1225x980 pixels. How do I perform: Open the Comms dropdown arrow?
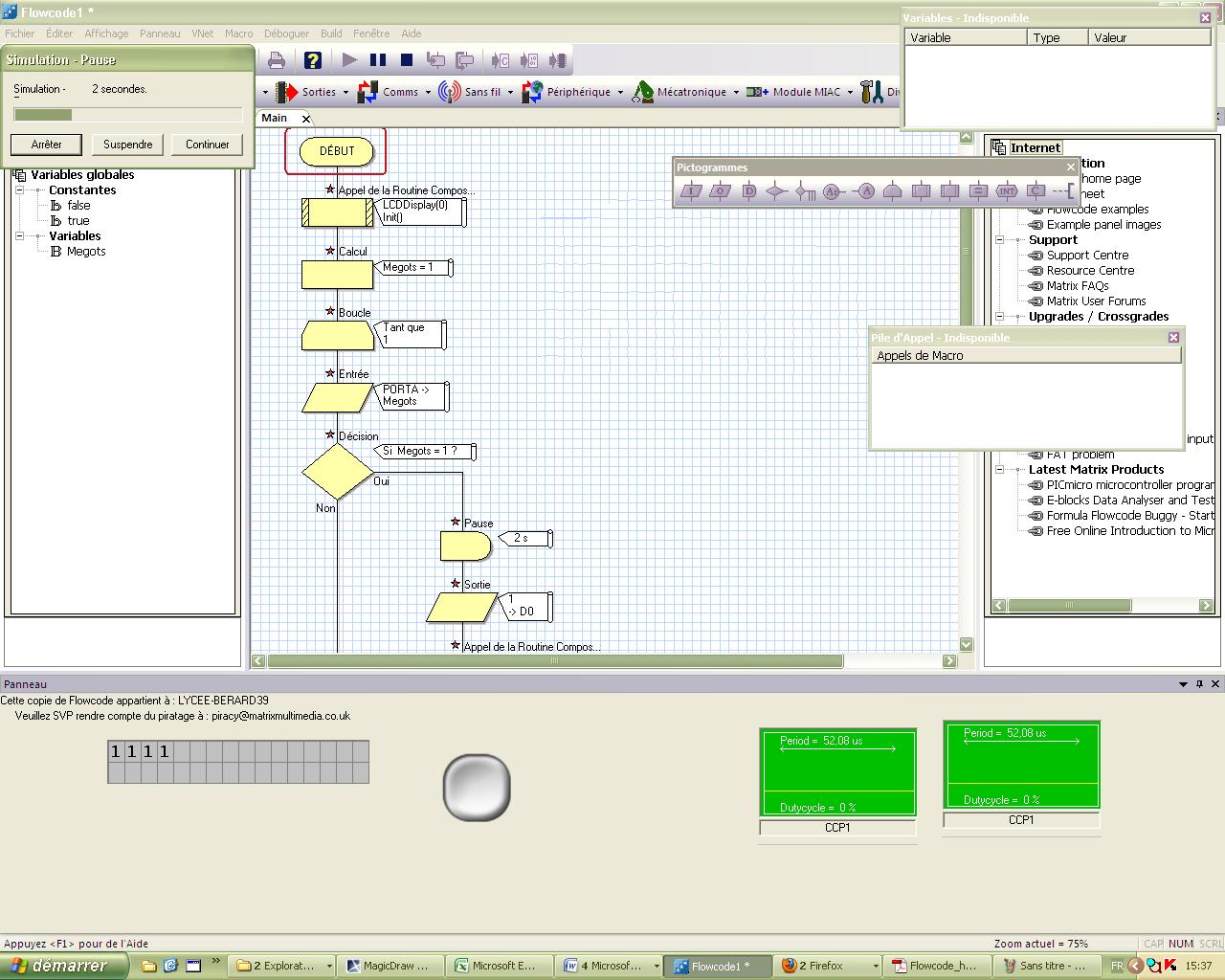click(x=427, y=93)
